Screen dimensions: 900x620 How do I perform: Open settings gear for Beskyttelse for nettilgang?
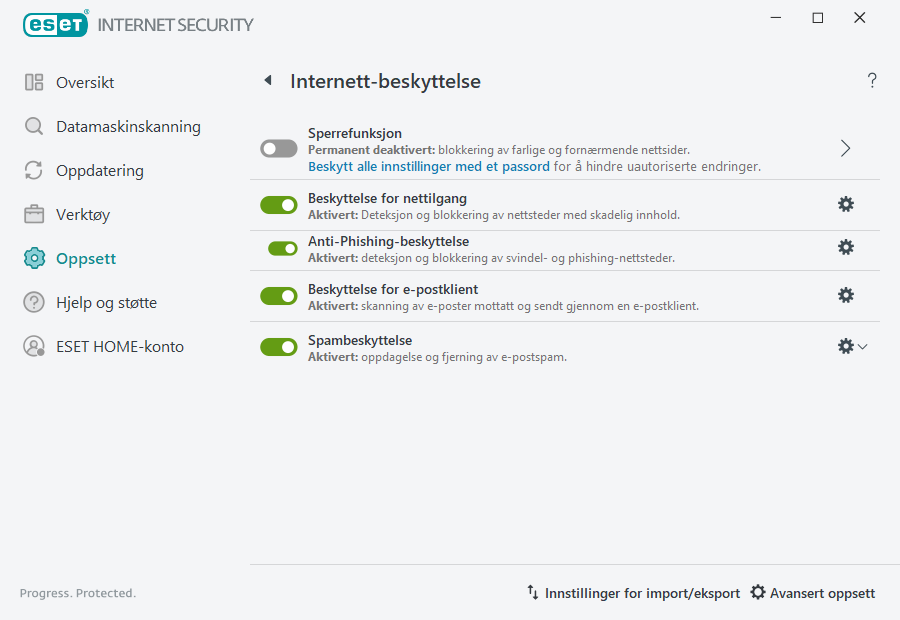[x=846, y=203]
